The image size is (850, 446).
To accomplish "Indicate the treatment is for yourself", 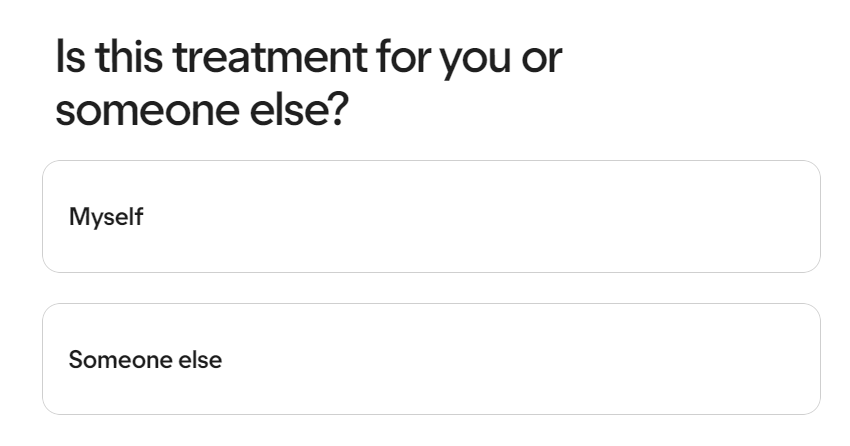I will [x=432, y=216].
